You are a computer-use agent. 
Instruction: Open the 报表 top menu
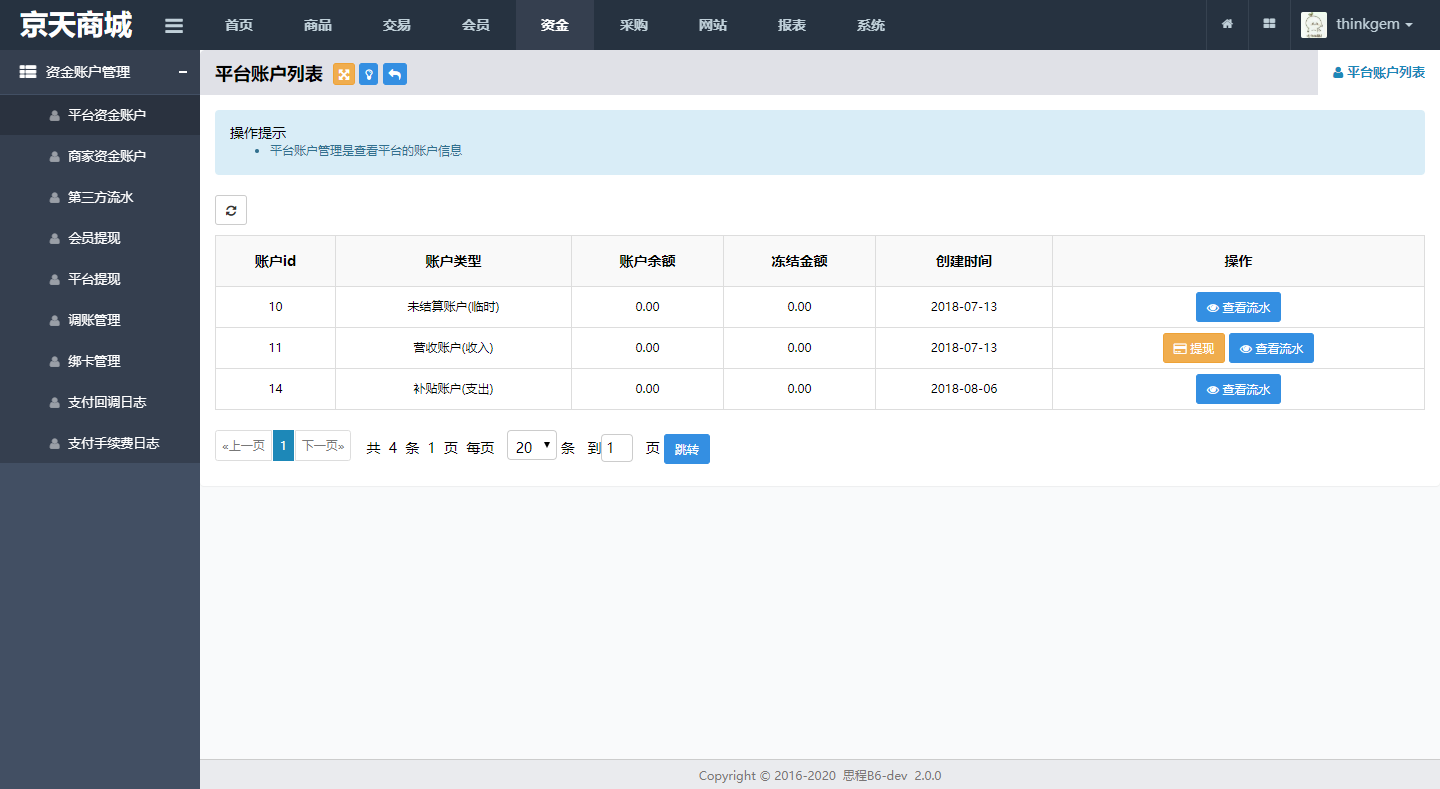tap(792, 25)
